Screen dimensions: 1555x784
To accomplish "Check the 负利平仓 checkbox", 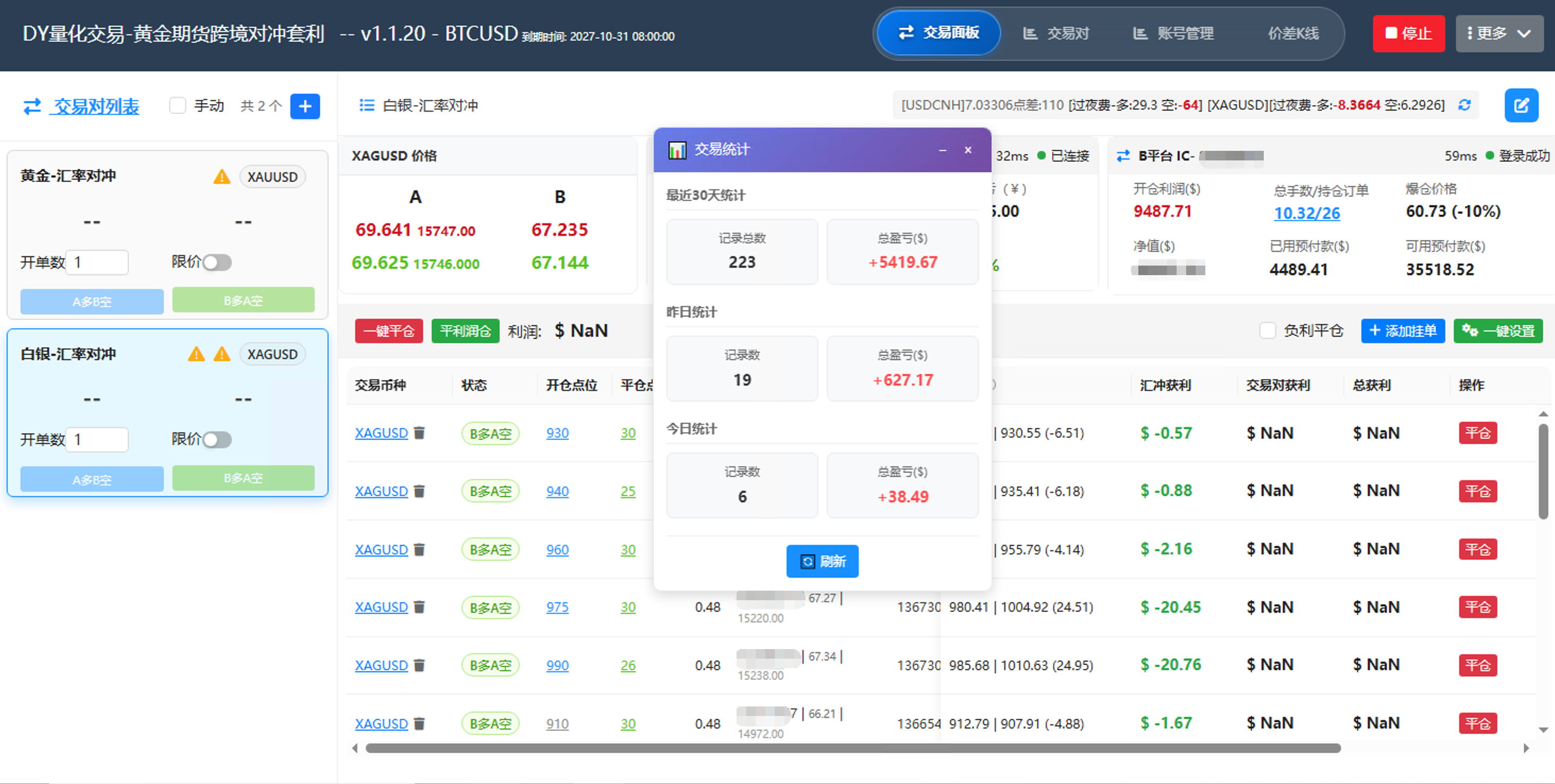I will [x=1267, y=331].
